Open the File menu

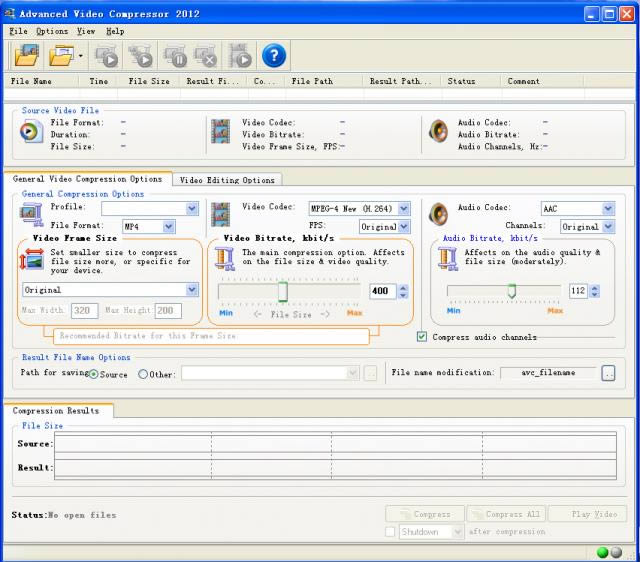(x=18, y=31)
